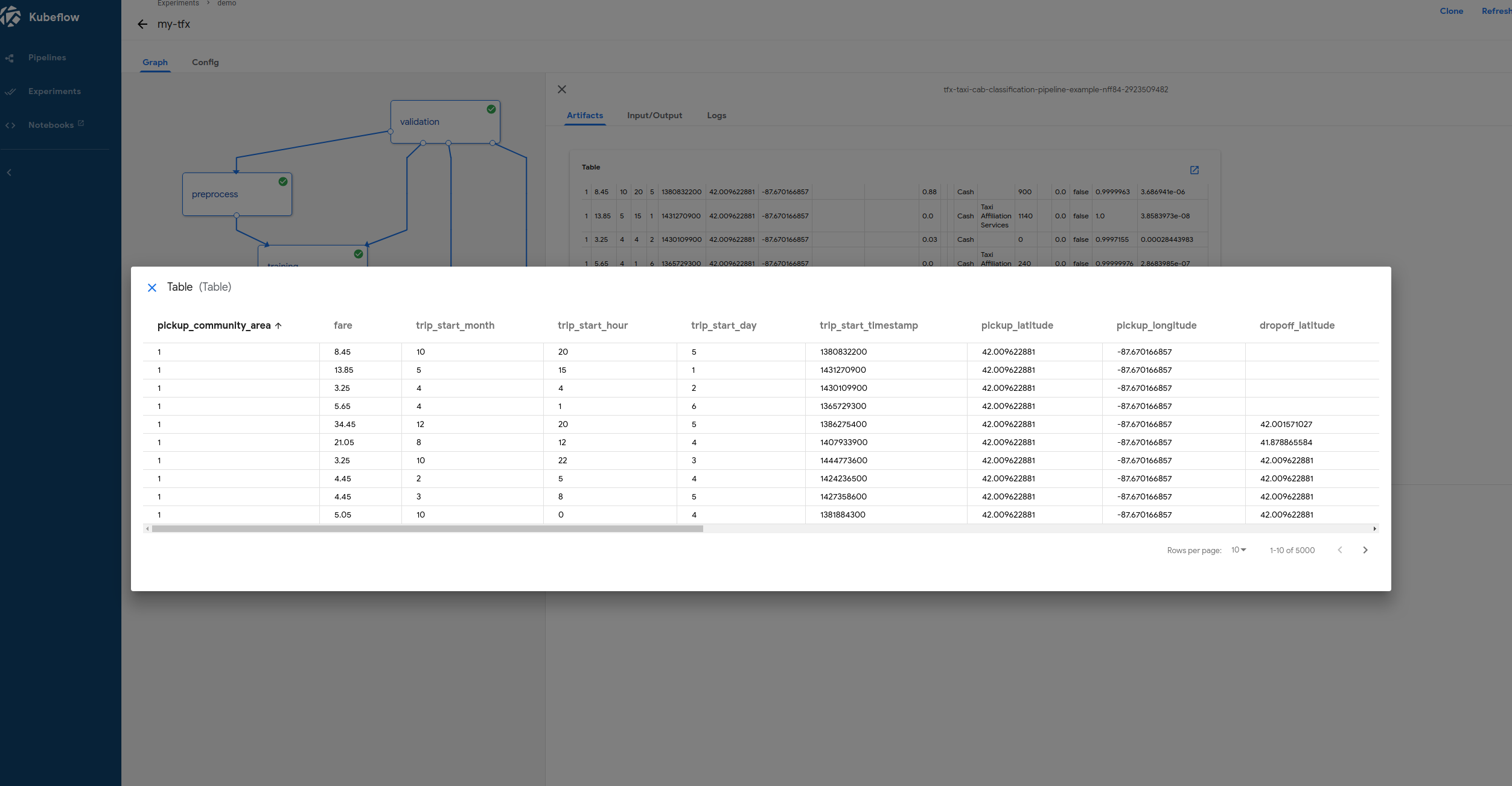Open Pipelines using its sidebar icon
This screenshot has height=786, width=1512.
tap(10, 57)
